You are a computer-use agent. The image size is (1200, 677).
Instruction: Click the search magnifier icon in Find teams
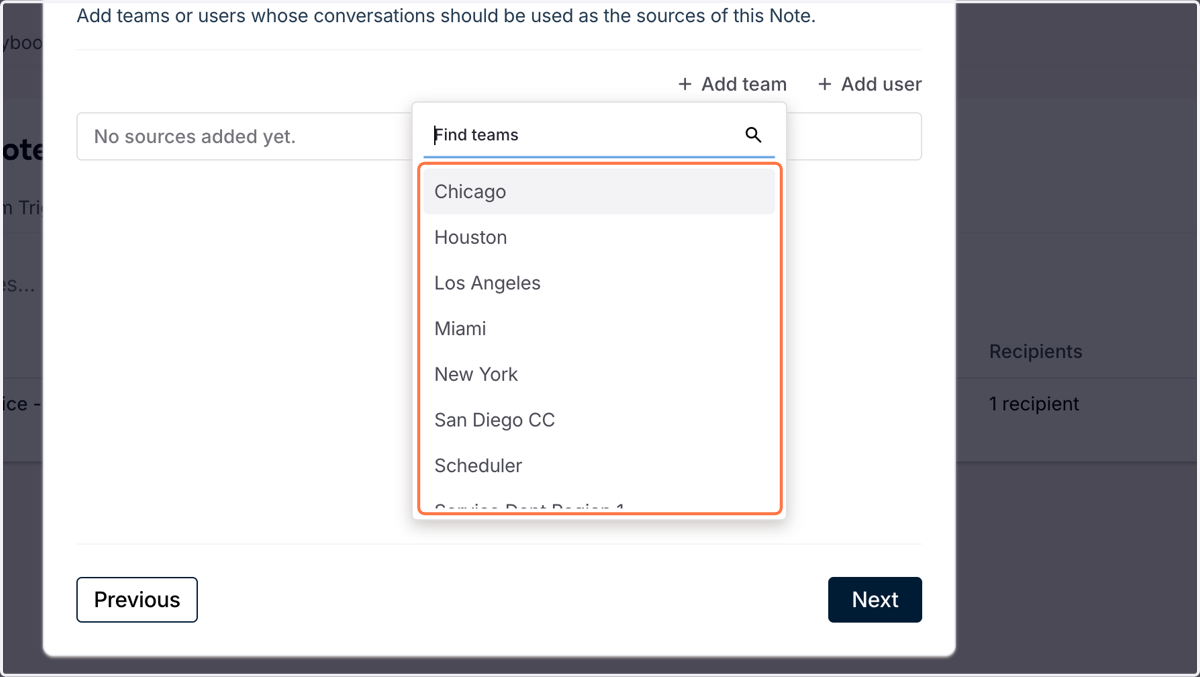click(754, 135)
